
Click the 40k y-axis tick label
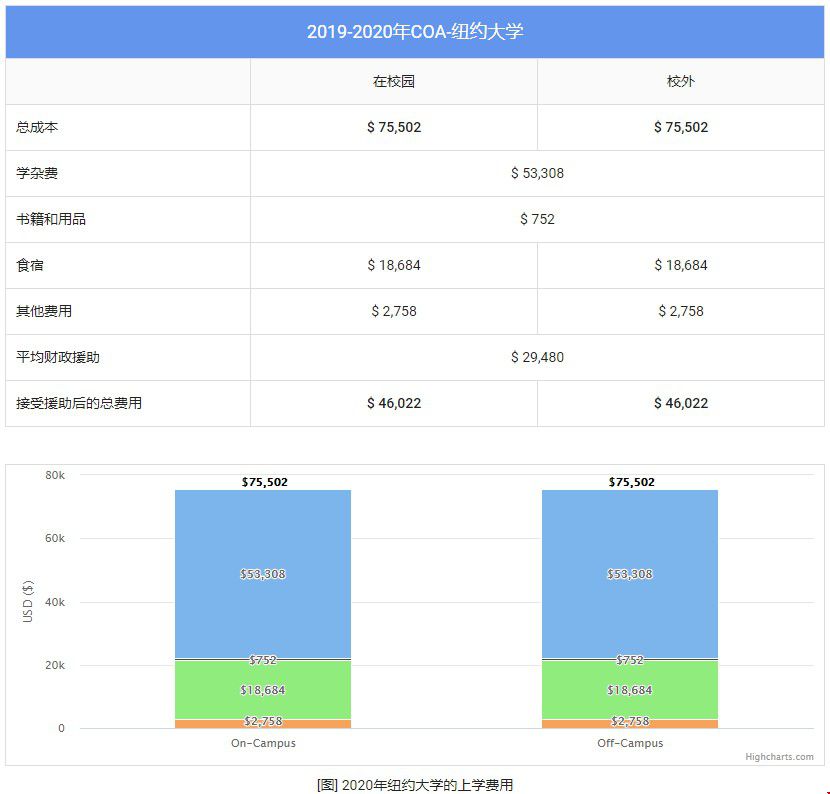point(55,602)
